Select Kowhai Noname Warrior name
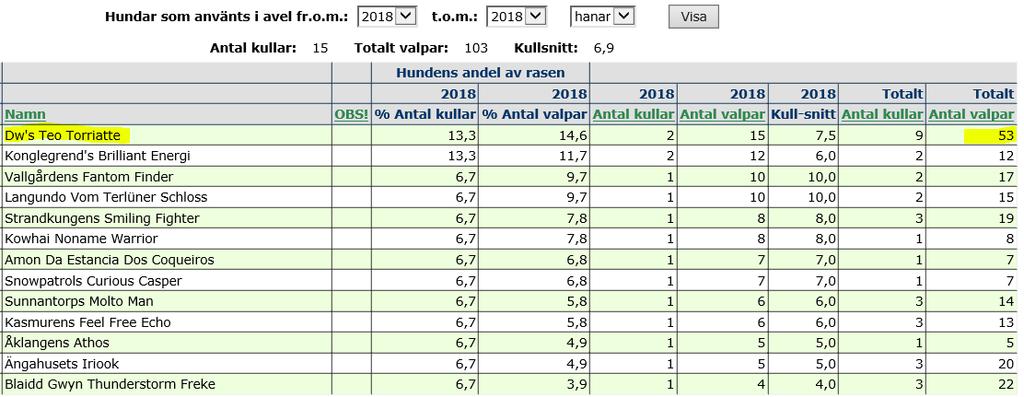Screen dimensions: 1024x397 81,239
